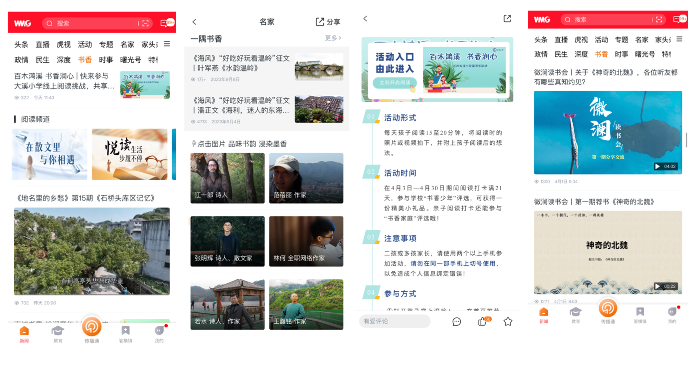This screenshot has width=699, height=378.
Task: Open the channel menu icon on the 微澜读书会 screen
Action: [679, 39]
